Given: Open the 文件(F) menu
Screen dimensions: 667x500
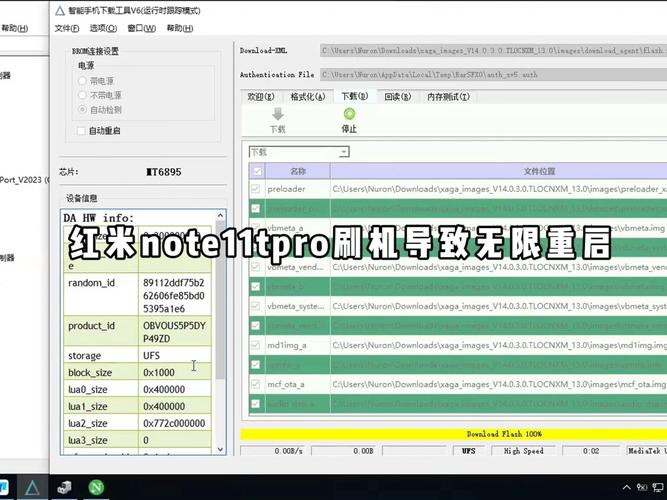Looking at the screenshot, I should pyautogui.click(x=67, y=29).
